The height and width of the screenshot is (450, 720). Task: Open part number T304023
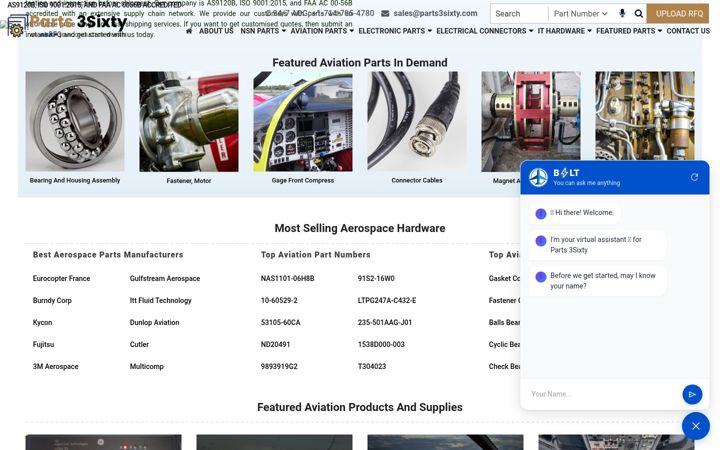[x=372, y=366]
